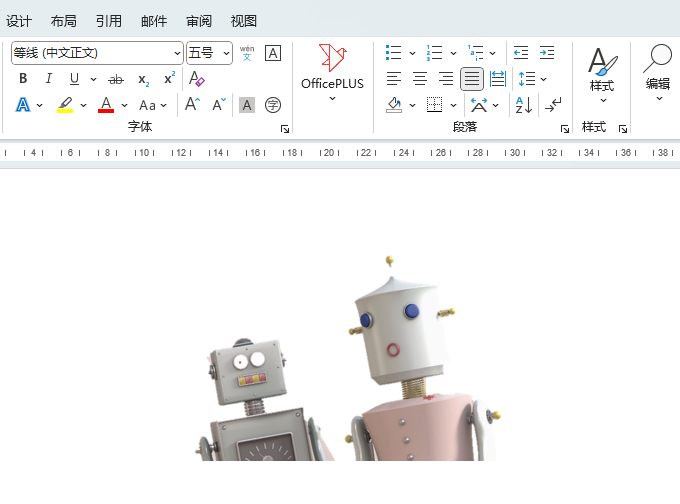Increase font size
Viewport: 680px width, 504px height.
[192, 105]
